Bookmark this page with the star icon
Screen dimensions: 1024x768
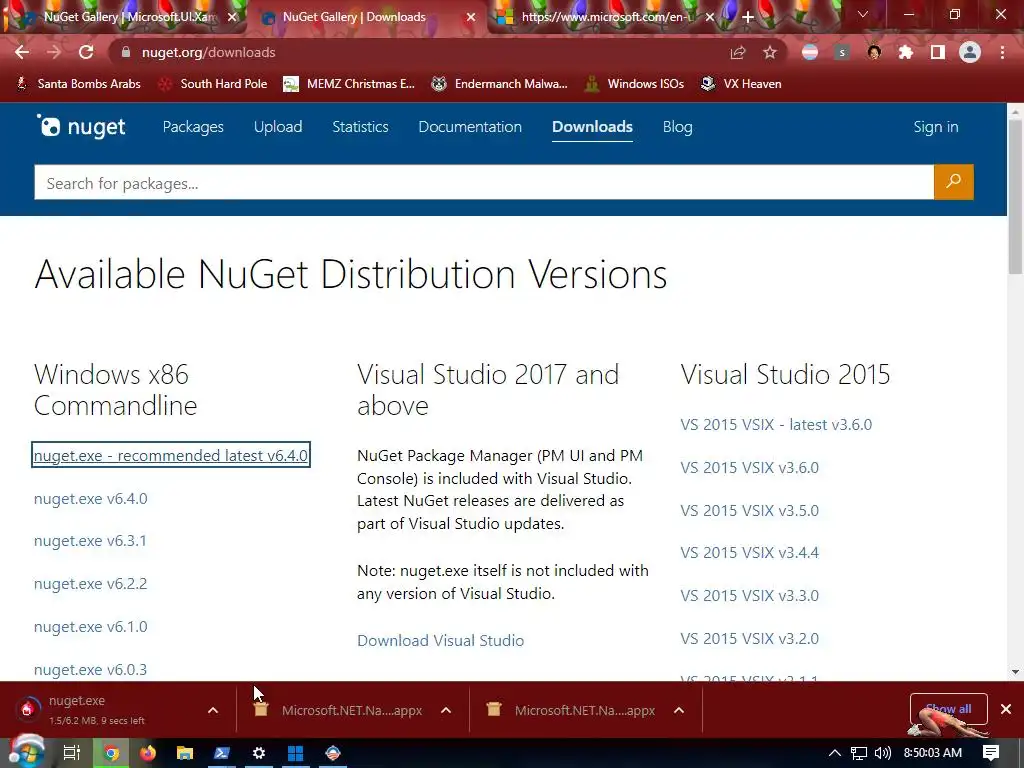point(770,52)
